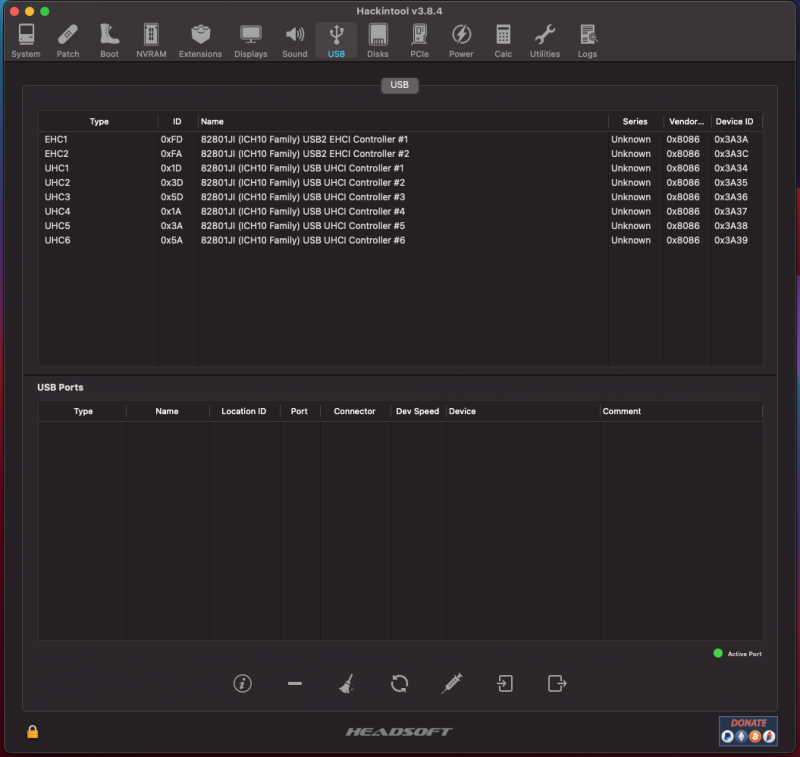Click ID value 0x5D cell
Image resolution: width=800 pixels, height=757 pixels.
[172, 197]
